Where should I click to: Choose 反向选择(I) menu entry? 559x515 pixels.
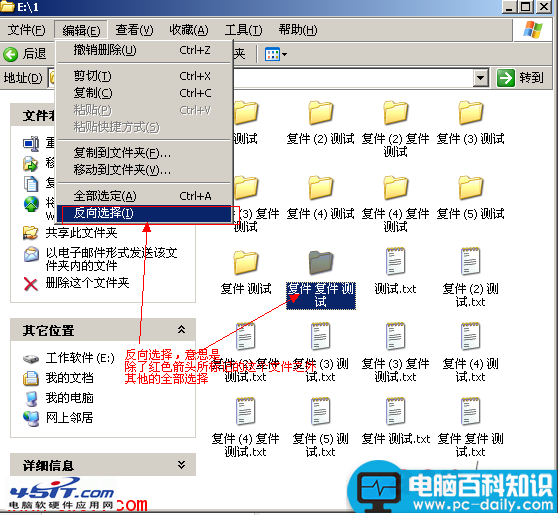144,213
